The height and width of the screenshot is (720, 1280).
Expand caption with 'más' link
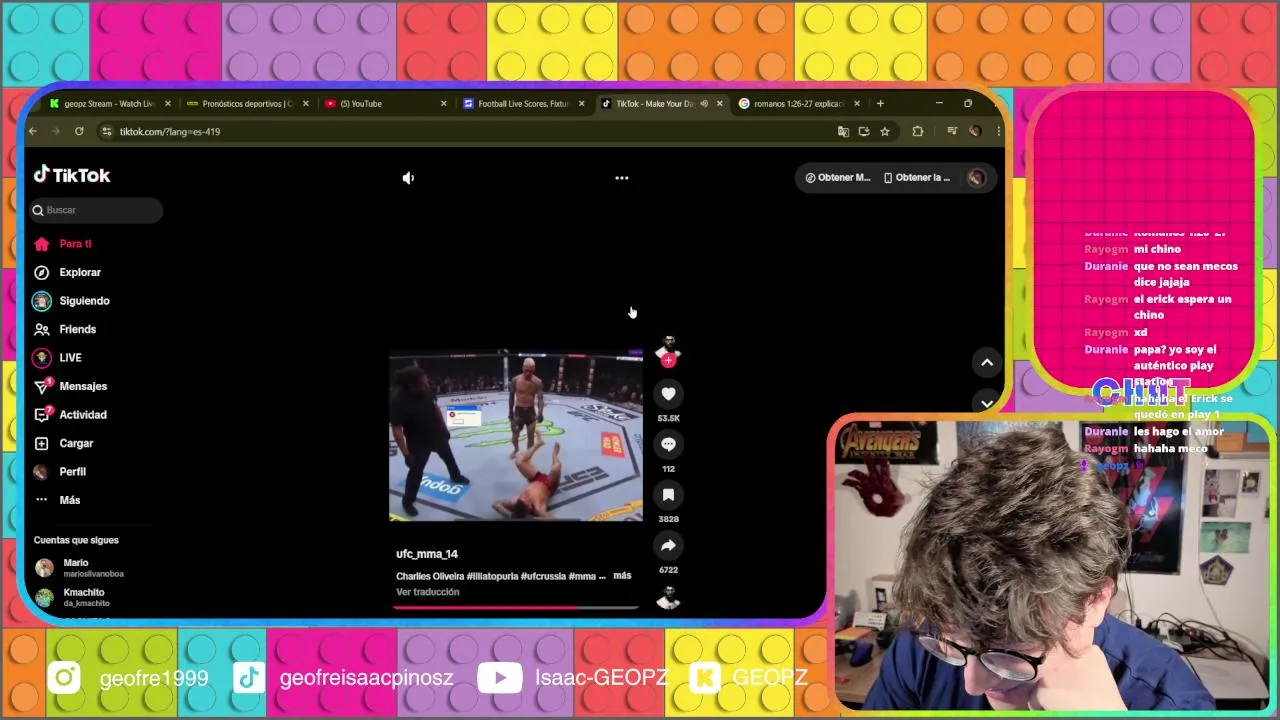click(x=622, y=576)
